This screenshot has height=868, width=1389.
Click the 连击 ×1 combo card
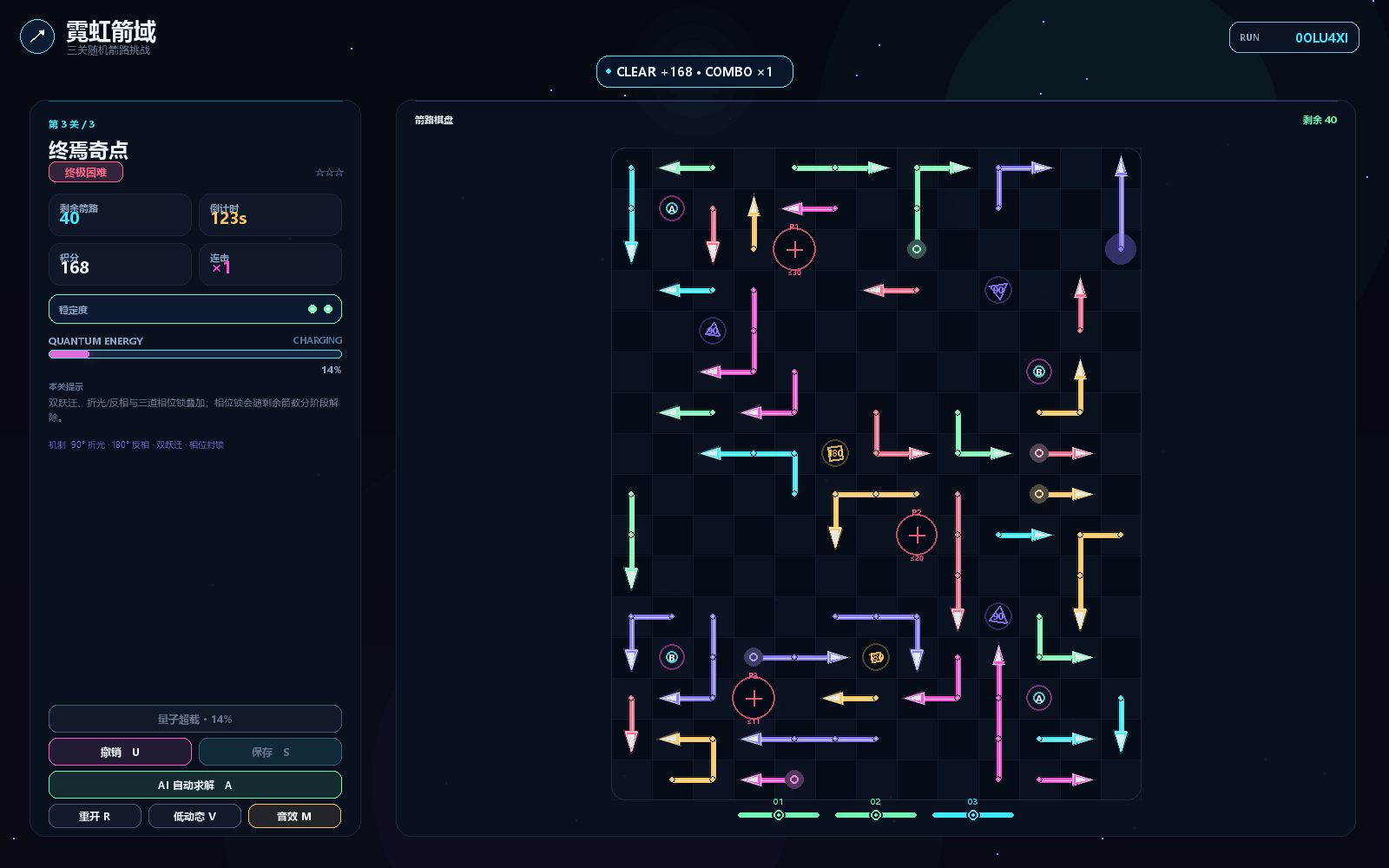click(x=270, y=264)
